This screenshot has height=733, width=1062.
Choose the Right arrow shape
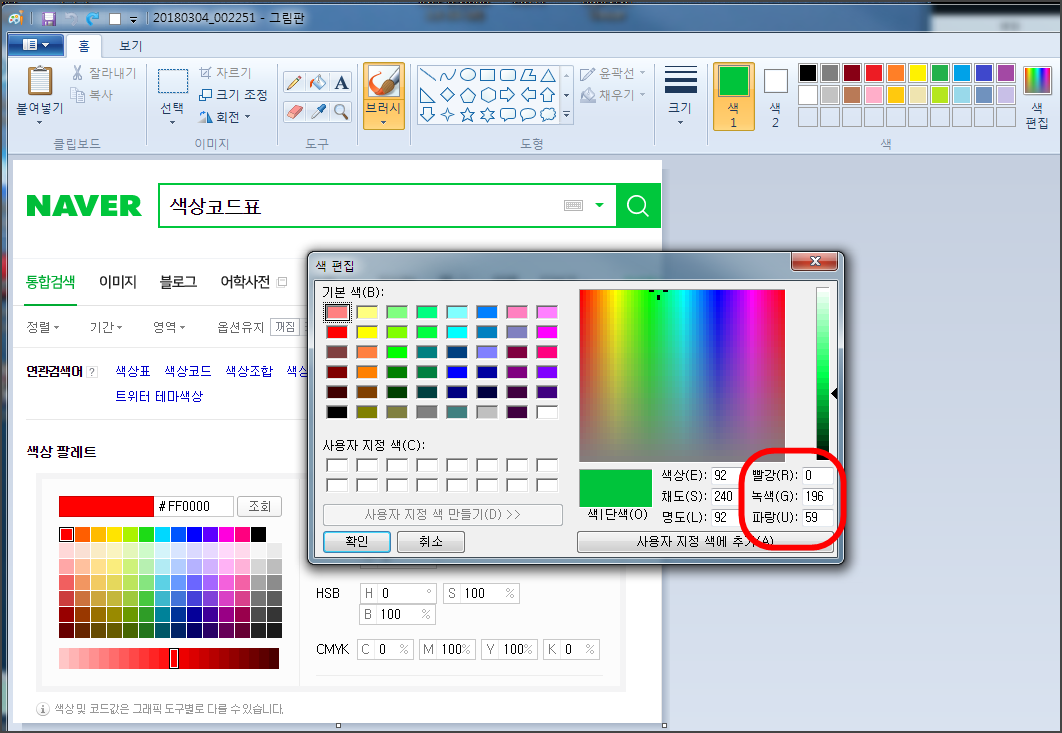(x=507, y=94)
